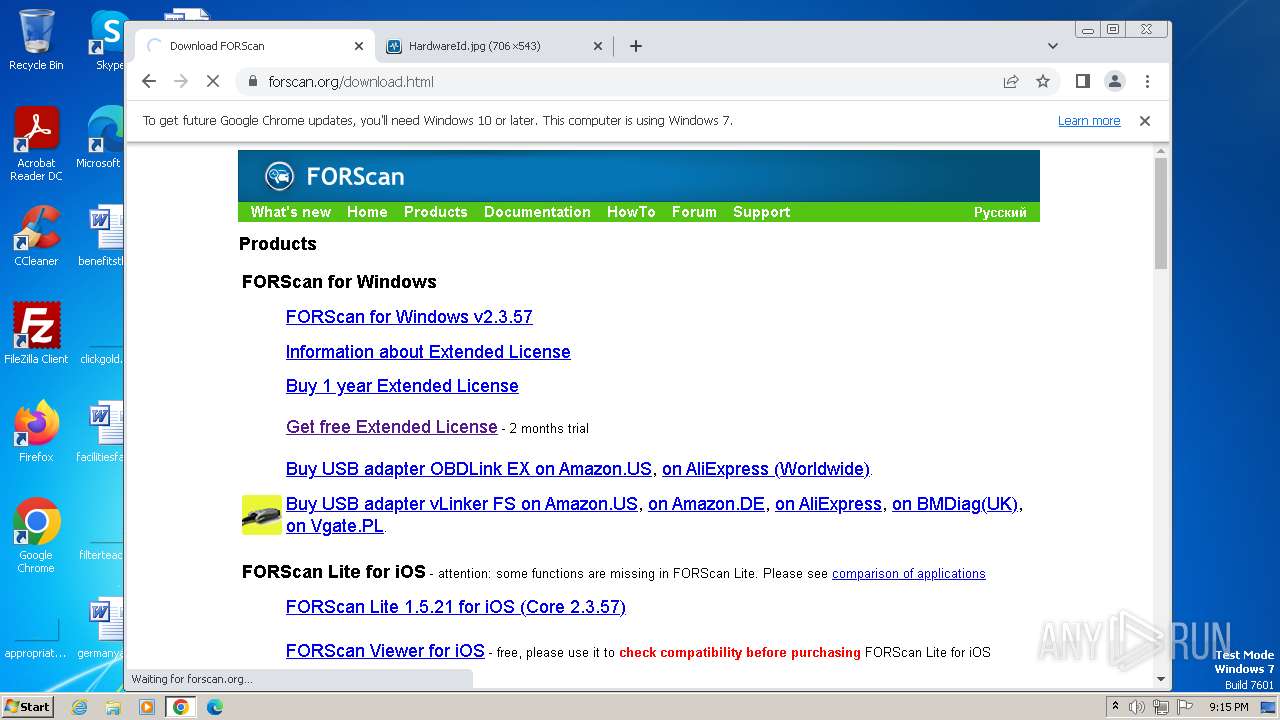
Task: Stop loading the page with the X icon
Action: tap(213, 81)
